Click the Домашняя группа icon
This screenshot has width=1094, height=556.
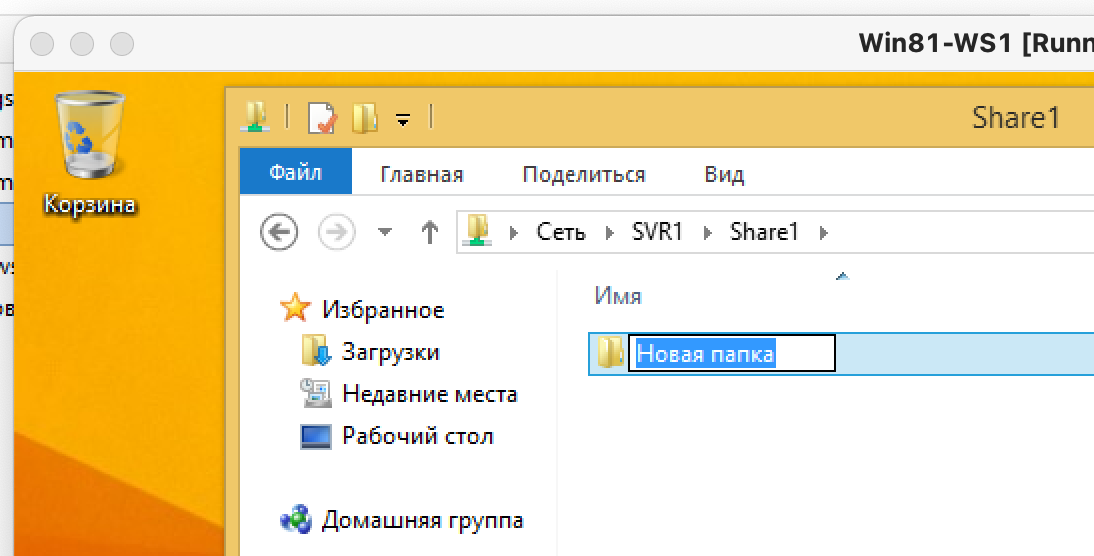coord(296,520)
